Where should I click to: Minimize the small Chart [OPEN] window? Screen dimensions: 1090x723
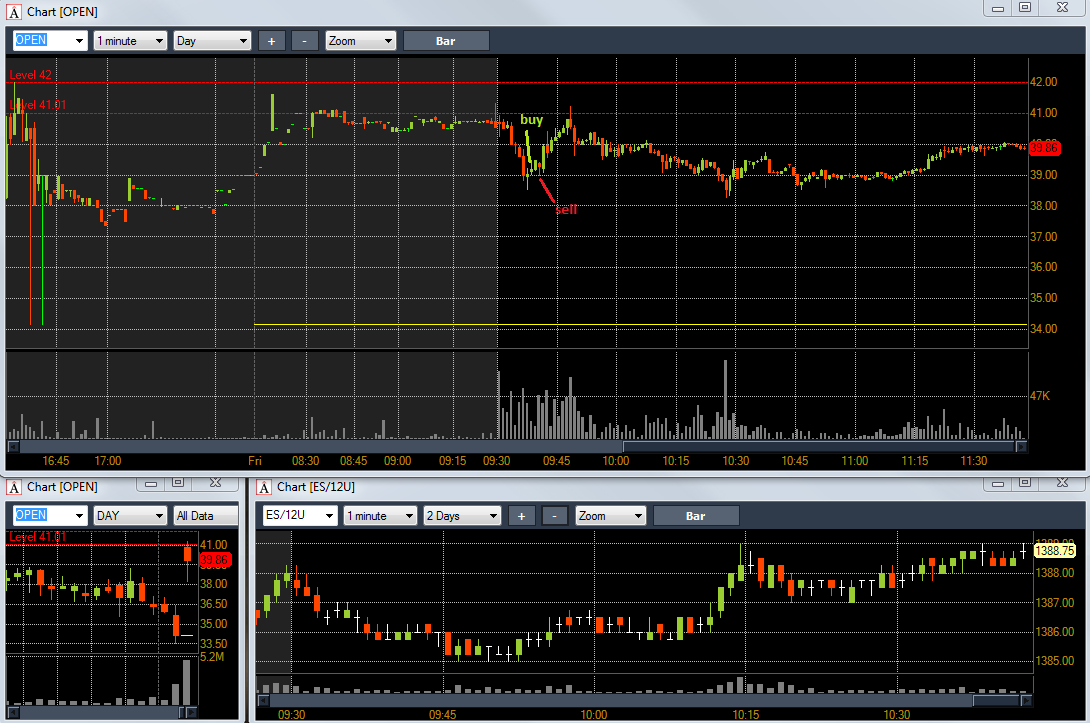[x=151, y=483]
